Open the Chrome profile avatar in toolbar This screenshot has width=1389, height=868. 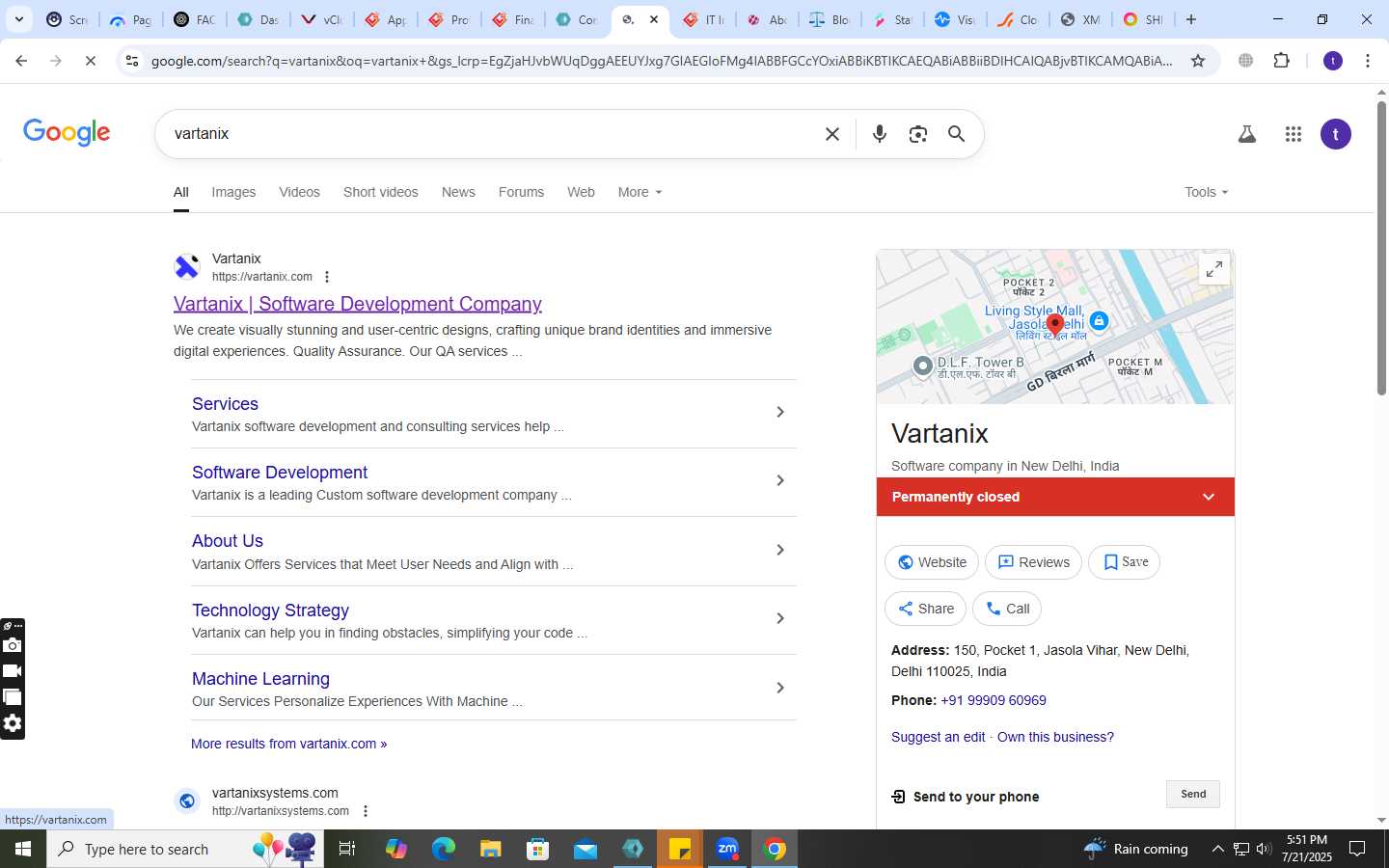point(1333,61)
